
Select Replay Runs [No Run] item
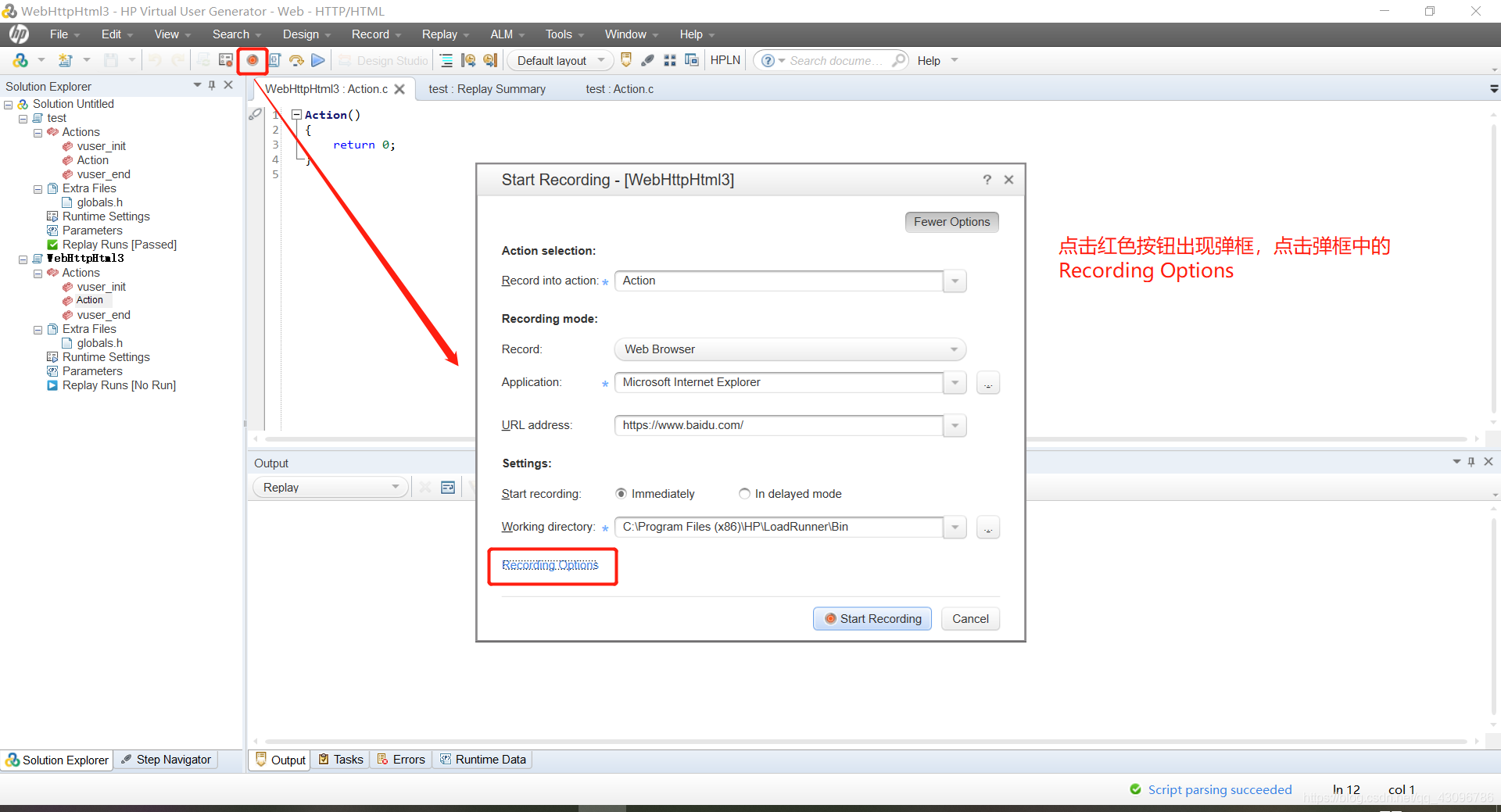coord(119,385)
